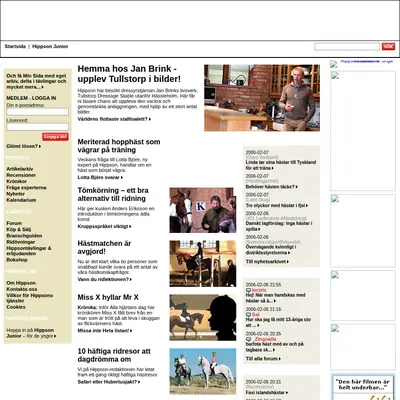
Task: Open the Hippson Junior navigation link
Action: [50, 46]
